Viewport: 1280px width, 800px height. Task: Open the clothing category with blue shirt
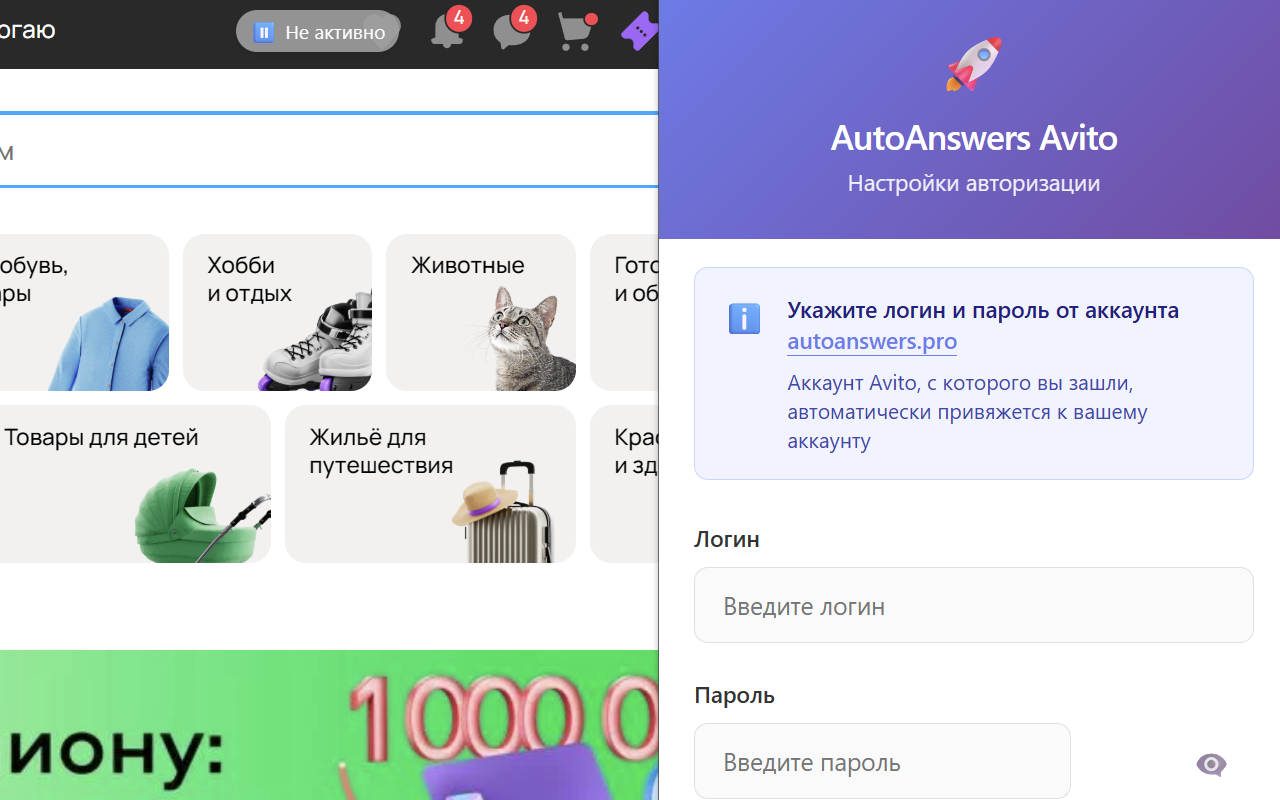(84, 312)
